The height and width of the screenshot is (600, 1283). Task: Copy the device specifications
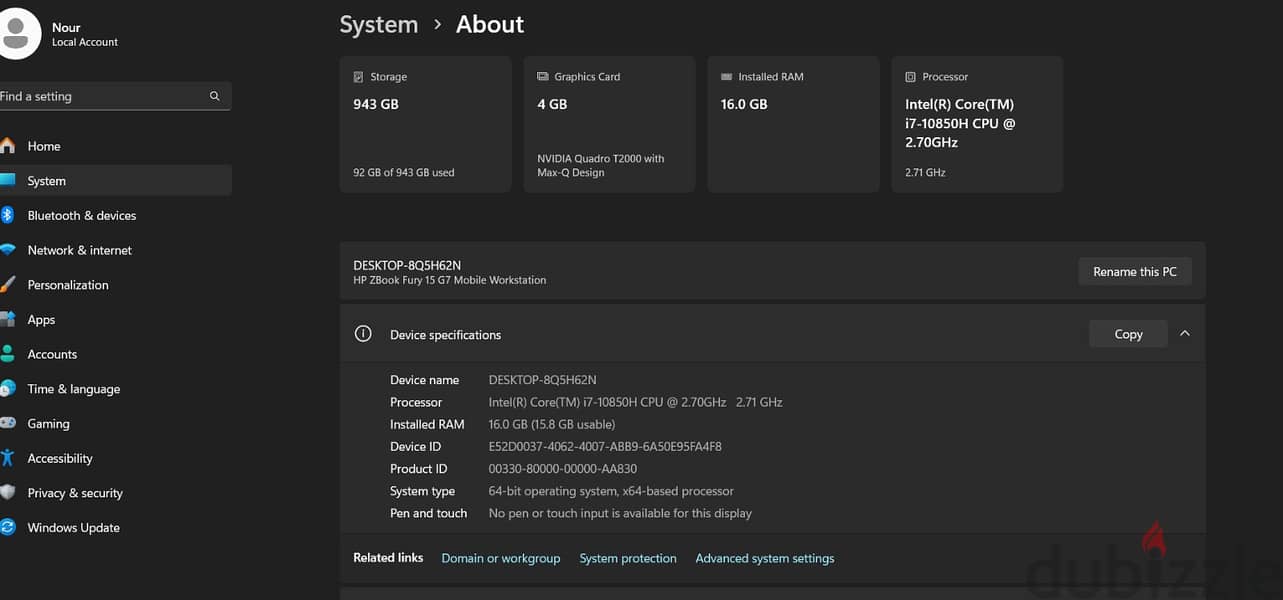[x=1128, y=334]
